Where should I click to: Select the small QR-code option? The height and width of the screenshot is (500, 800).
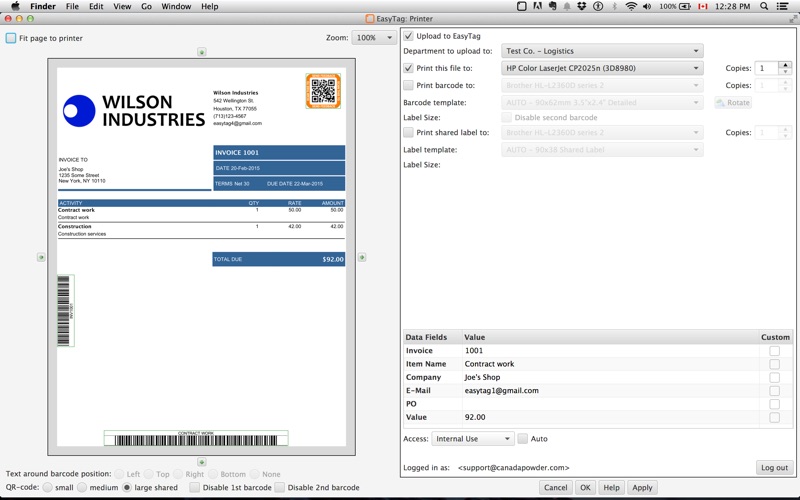tap(47, 487)
